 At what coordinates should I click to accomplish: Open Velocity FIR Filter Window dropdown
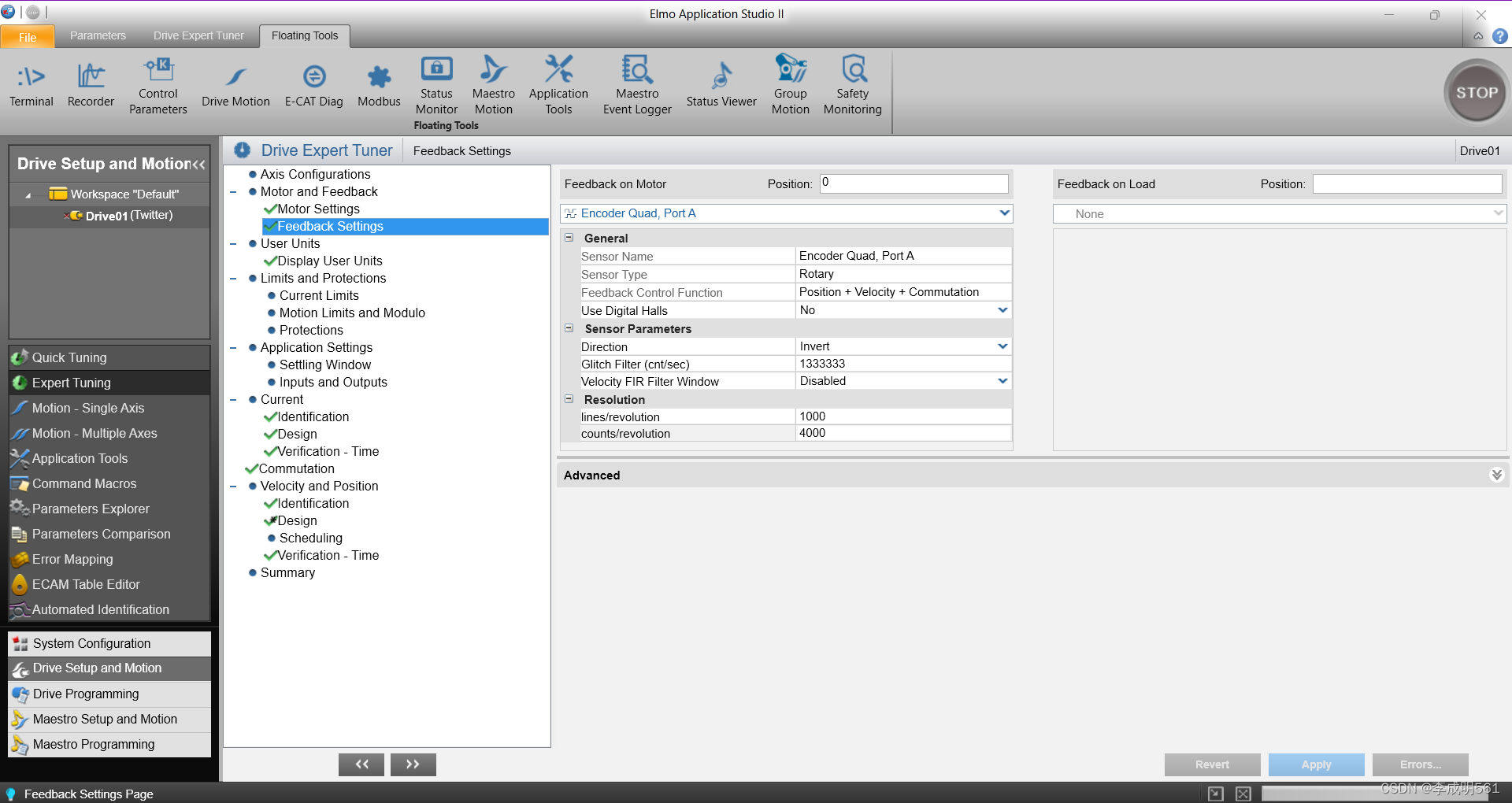pos(1002,381)
